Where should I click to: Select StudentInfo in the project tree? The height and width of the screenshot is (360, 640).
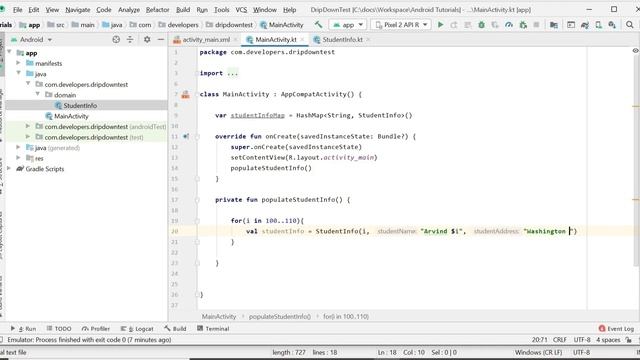click(80, 105)
